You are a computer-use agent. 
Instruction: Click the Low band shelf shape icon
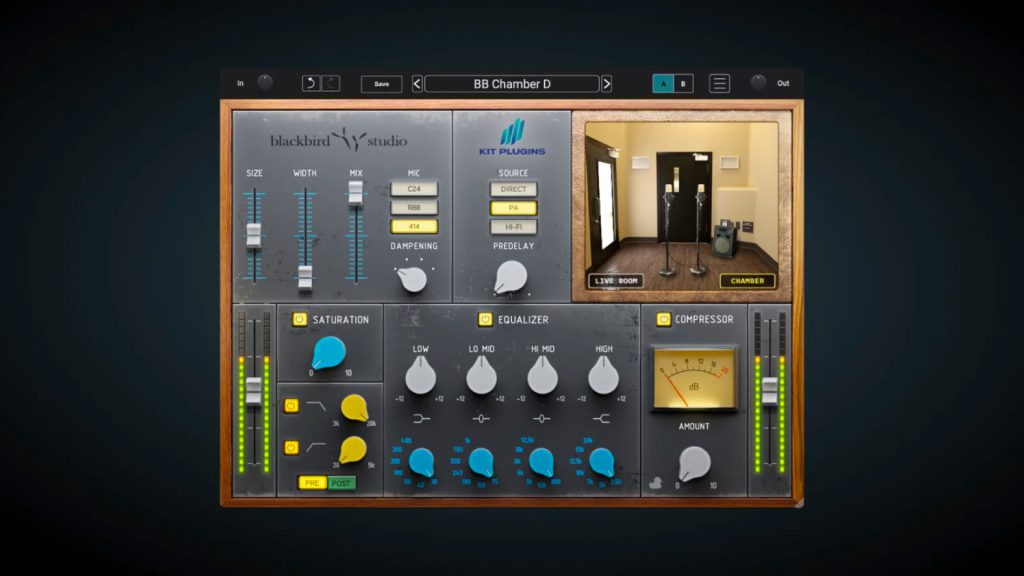pyautogui.click(x=421, y=419)
